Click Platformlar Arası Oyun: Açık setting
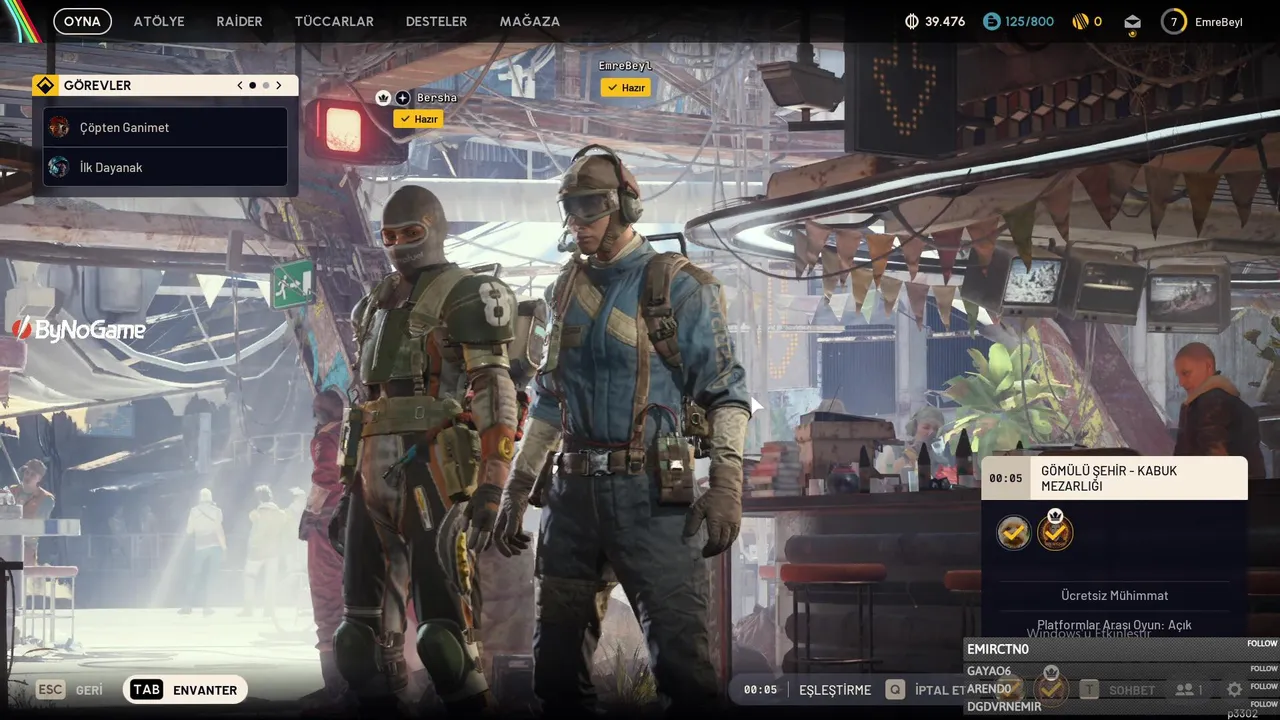This screenshot has height=720, width=1280. (x=1114, y=624)
